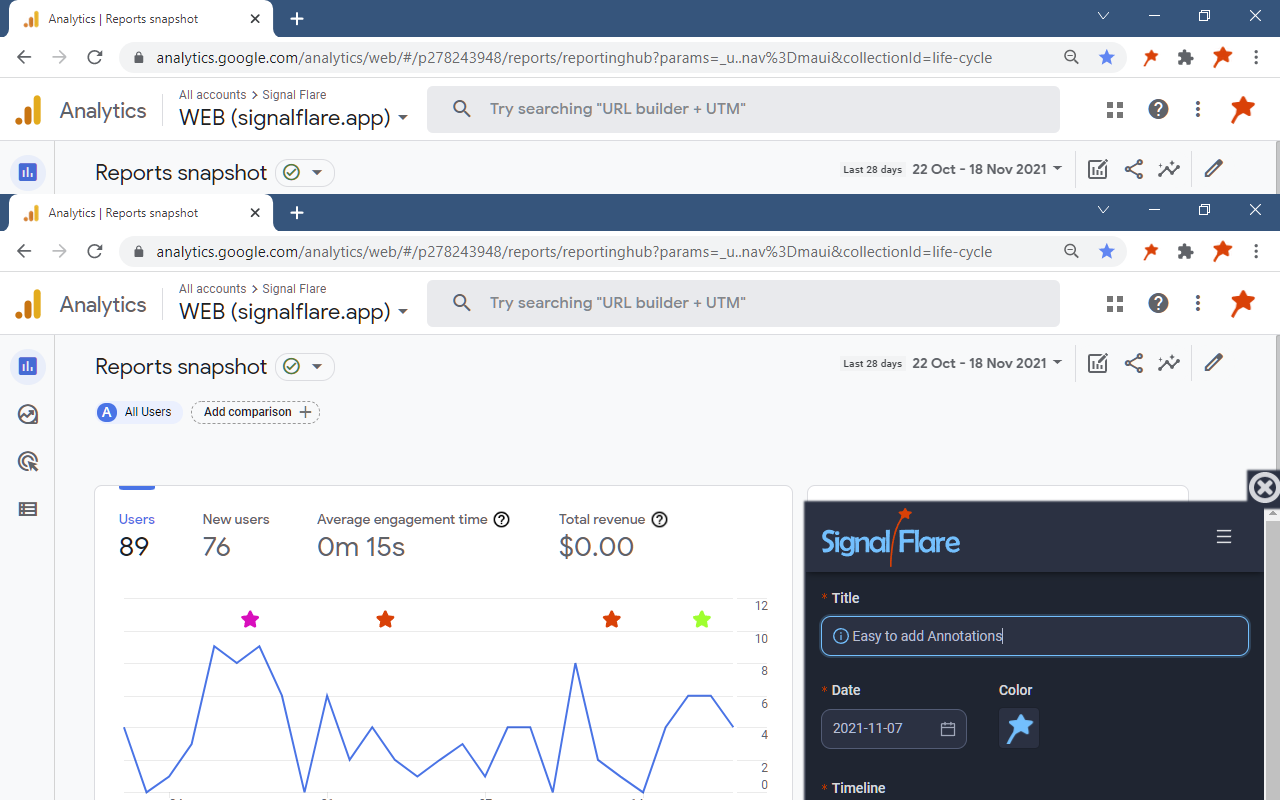This screenshot has height=800, width=1280.
Task: Pick annotation color via blue star swatch
Action: (1018, 728)
